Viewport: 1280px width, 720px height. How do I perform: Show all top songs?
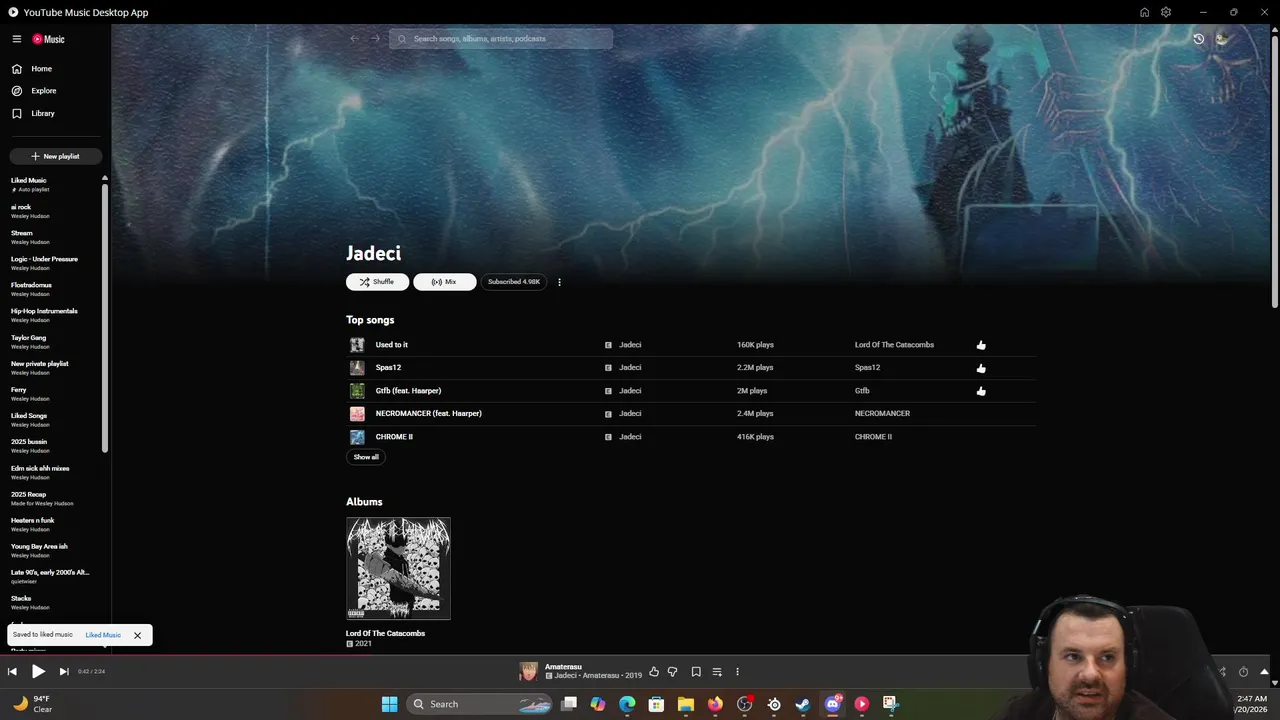point(366,457)
